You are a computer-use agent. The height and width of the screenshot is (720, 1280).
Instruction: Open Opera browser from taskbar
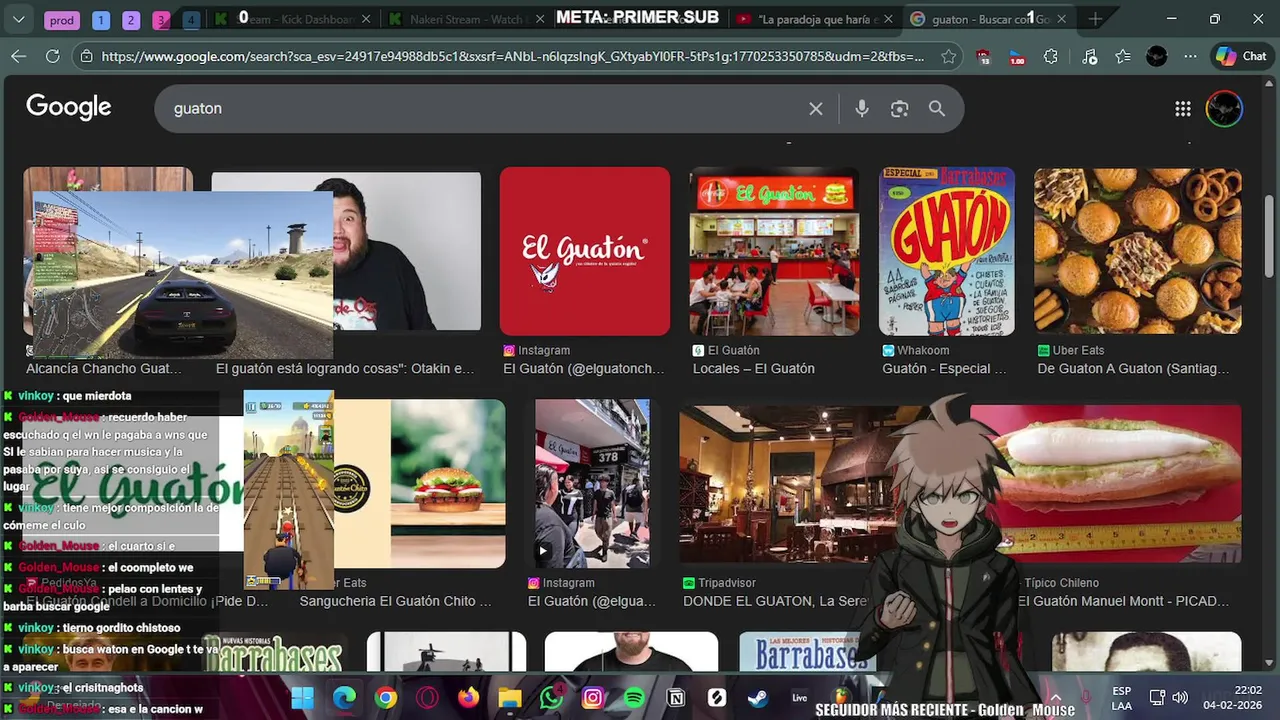click(x=427, y=697)
